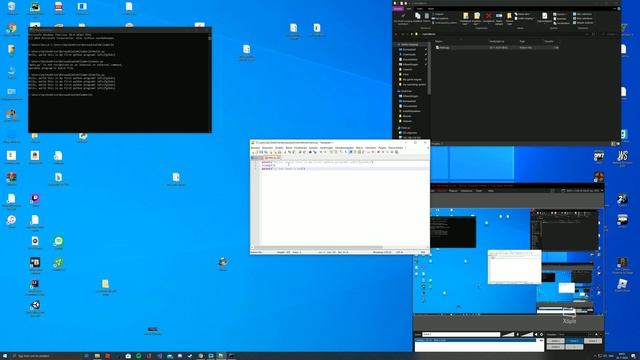Open Bestand menu in Notepad++
Image resolution: width=640 pixels, height=360 pixels.
pos(255,148)
